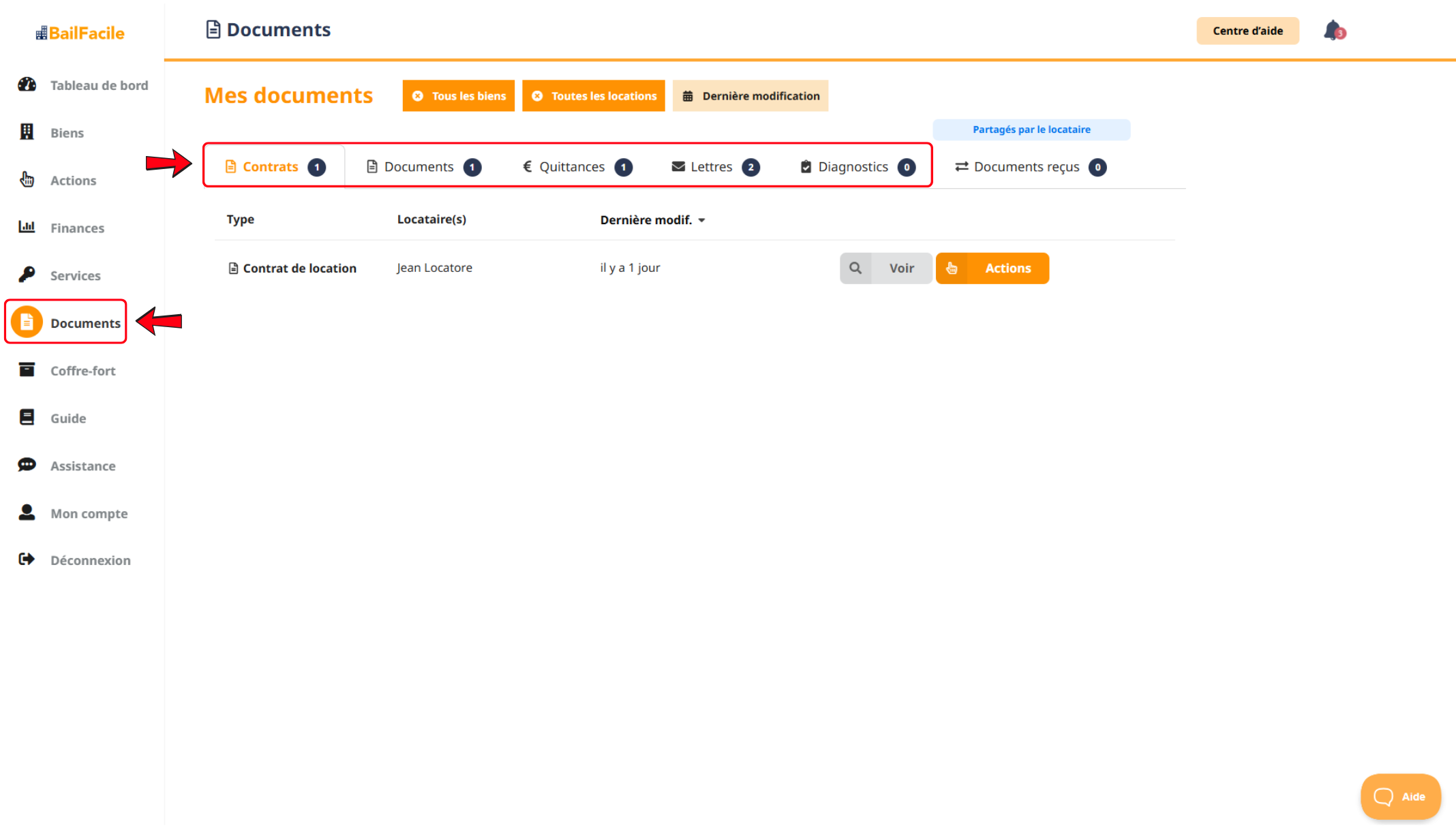Open the Centre d'aide button
Viewport: 1456px width, 828px height.
tap(1247, 31)
